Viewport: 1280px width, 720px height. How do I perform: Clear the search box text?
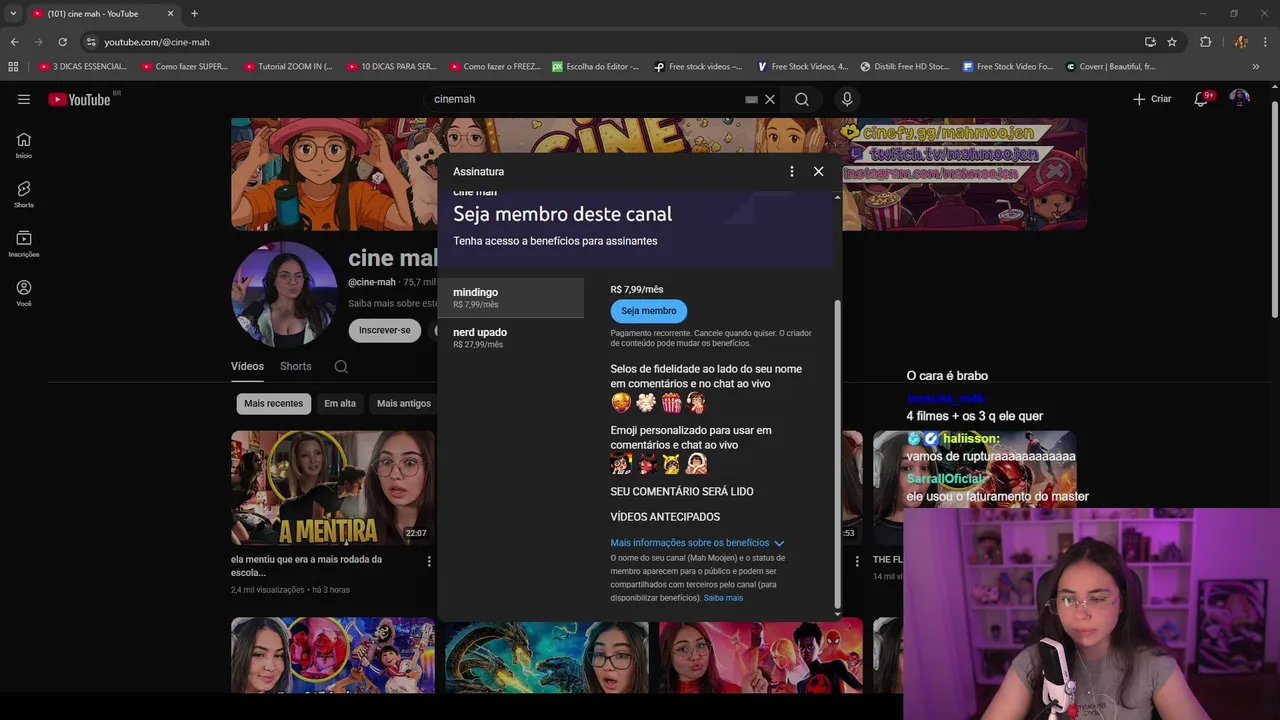[770, 99]
